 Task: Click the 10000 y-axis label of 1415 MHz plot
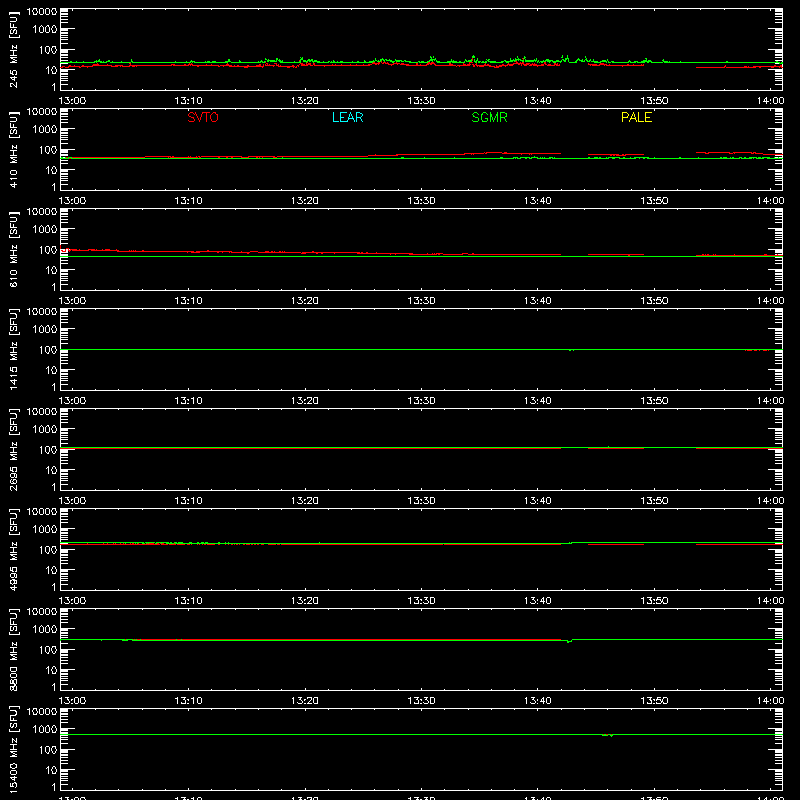pos(42,312)
